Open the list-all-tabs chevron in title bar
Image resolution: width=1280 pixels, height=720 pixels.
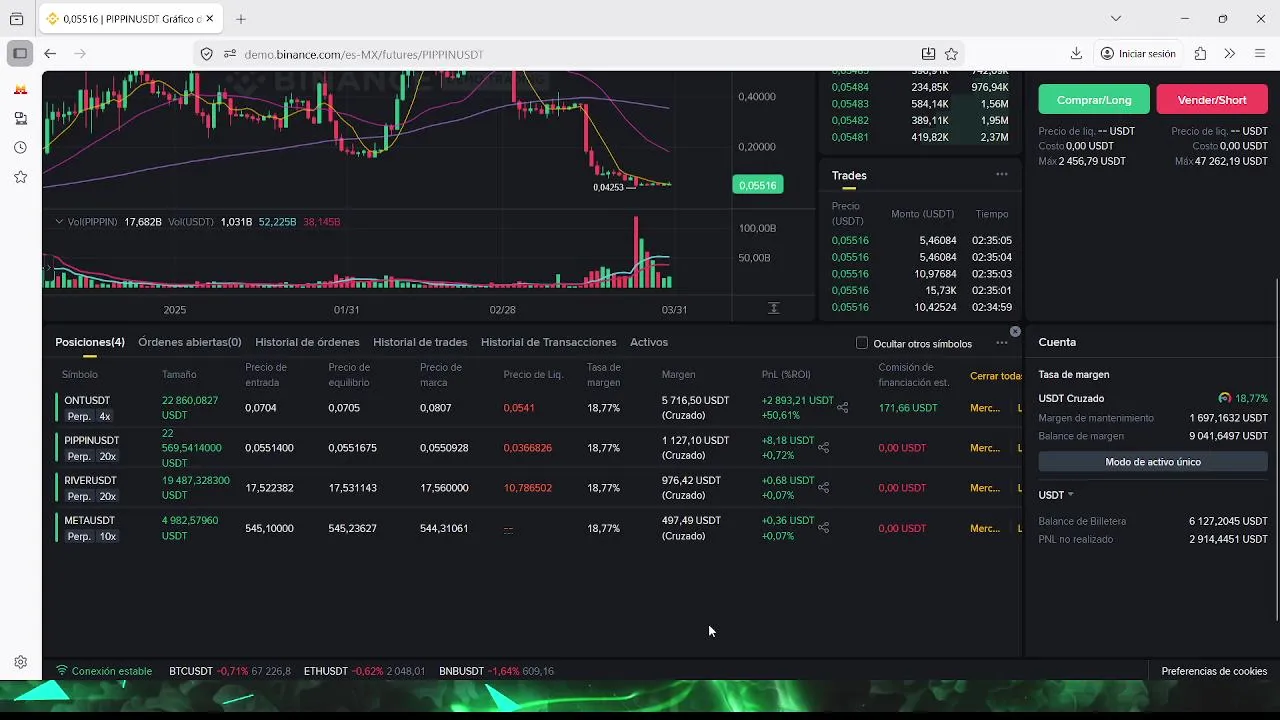pyautogui.click(x=1116, y=19)
